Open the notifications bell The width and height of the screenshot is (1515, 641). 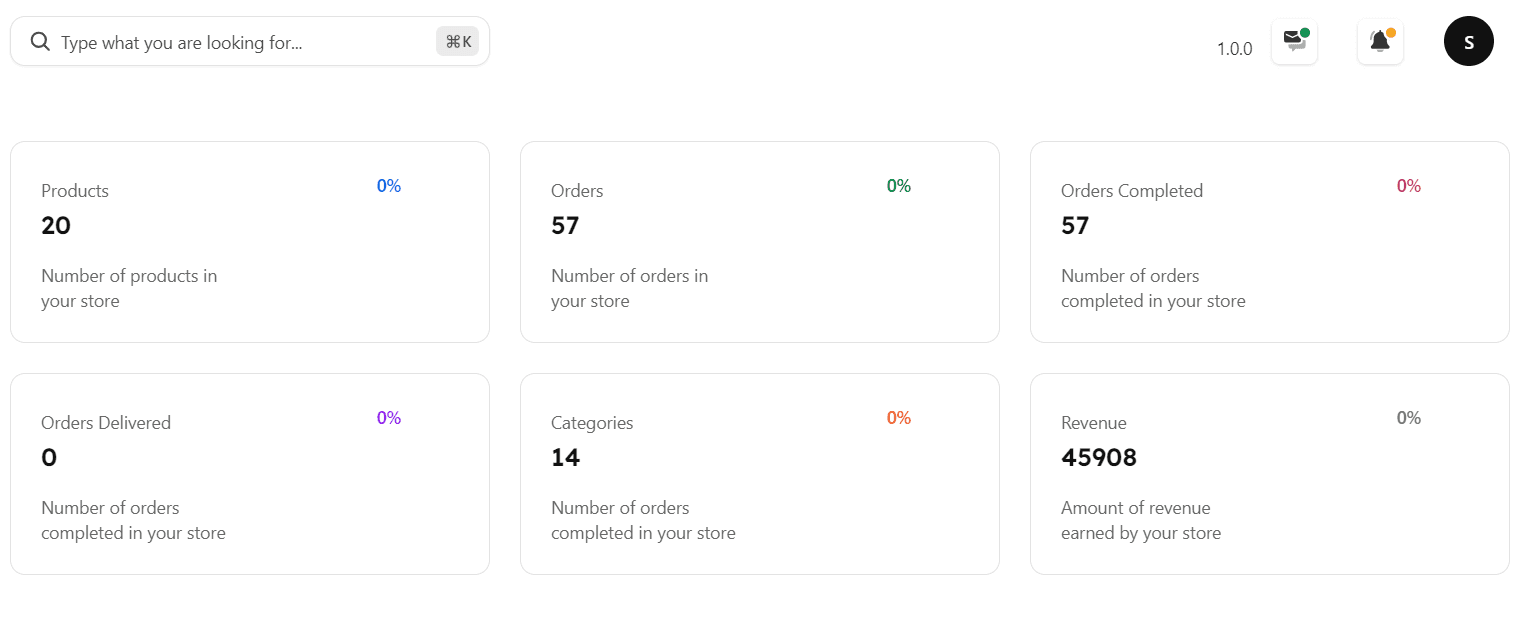1380,42
